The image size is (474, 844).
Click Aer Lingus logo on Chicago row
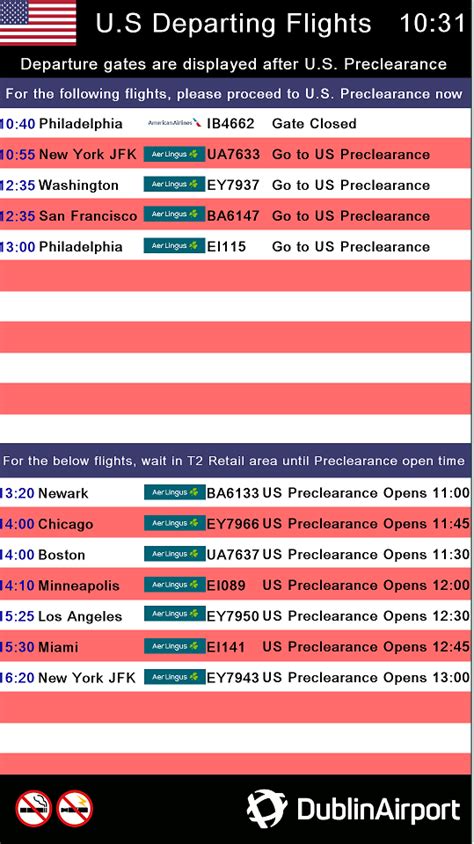tap(174, 523)
